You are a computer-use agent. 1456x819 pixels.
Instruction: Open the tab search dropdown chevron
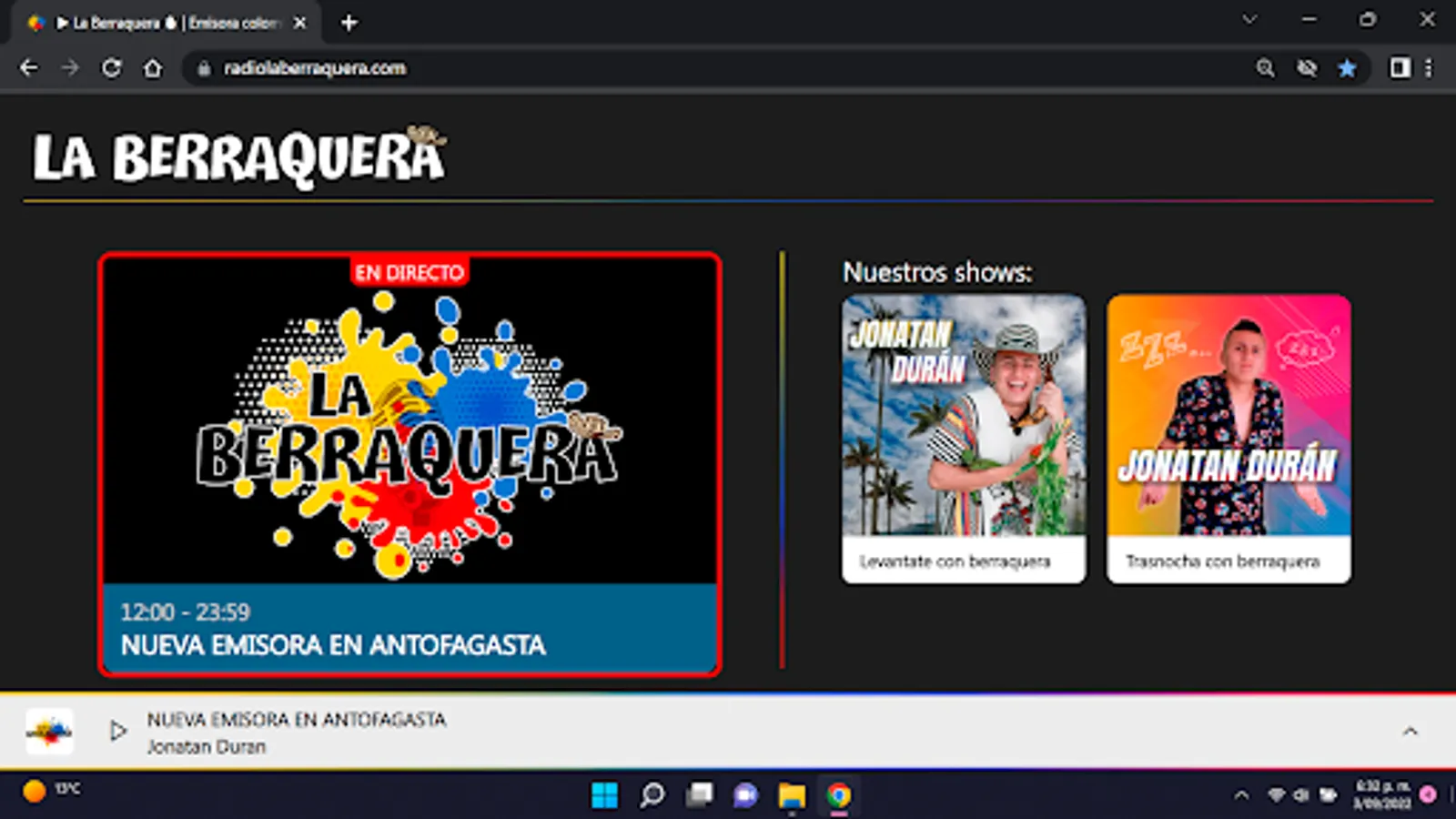click(1249, 19)
